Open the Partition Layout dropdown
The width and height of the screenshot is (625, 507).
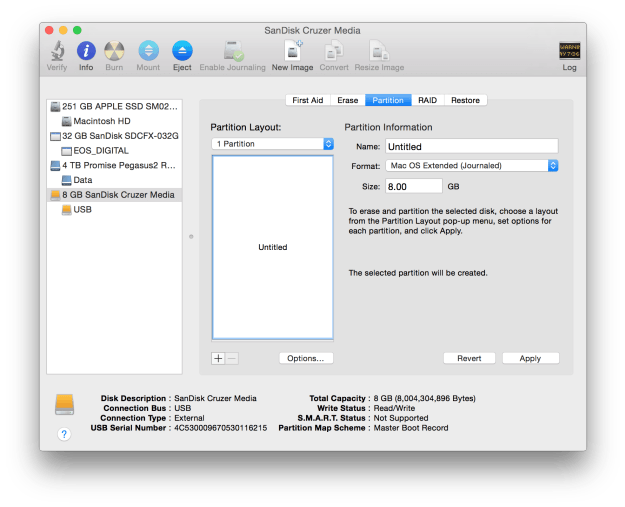click(273, 144)
